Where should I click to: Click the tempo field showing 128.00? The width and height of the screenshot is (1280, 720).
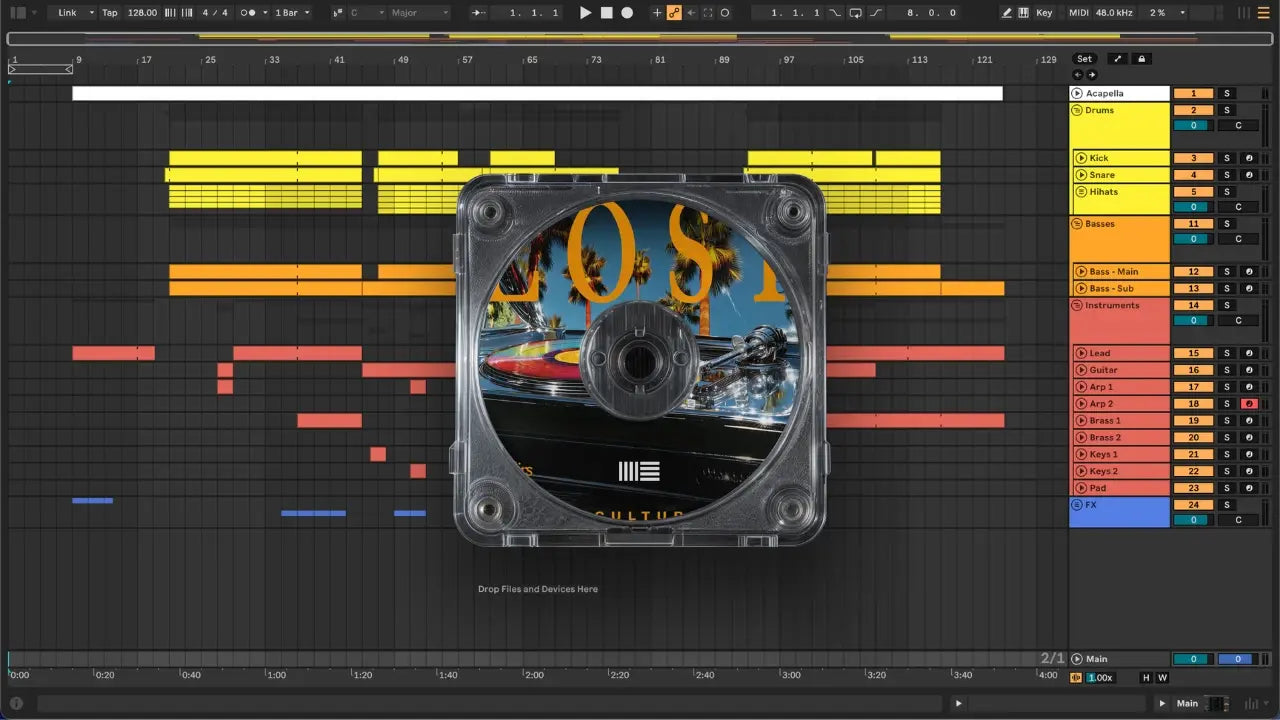[x=142, y=13]
